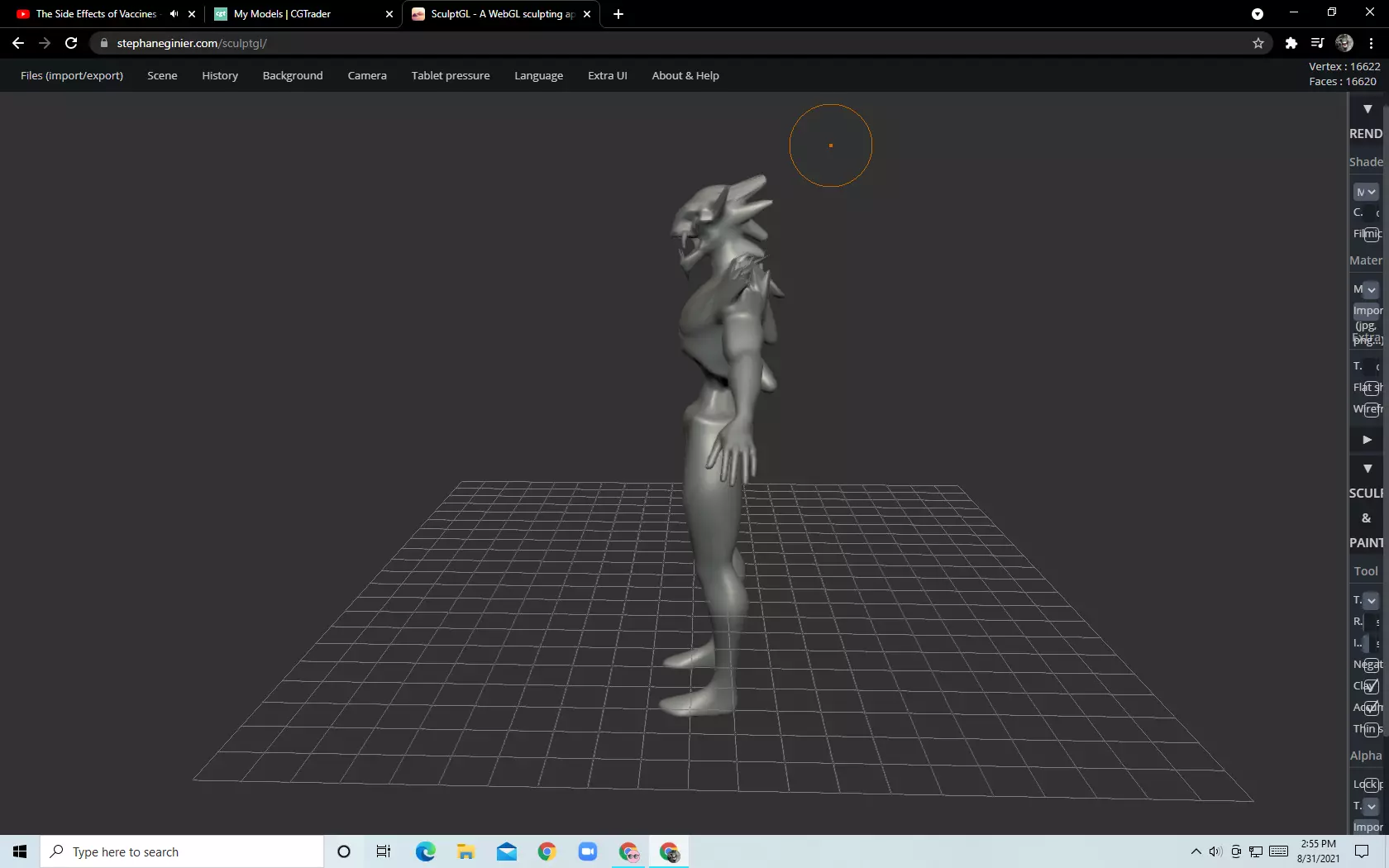Open Zoom from the taskbar

point(588,851)
